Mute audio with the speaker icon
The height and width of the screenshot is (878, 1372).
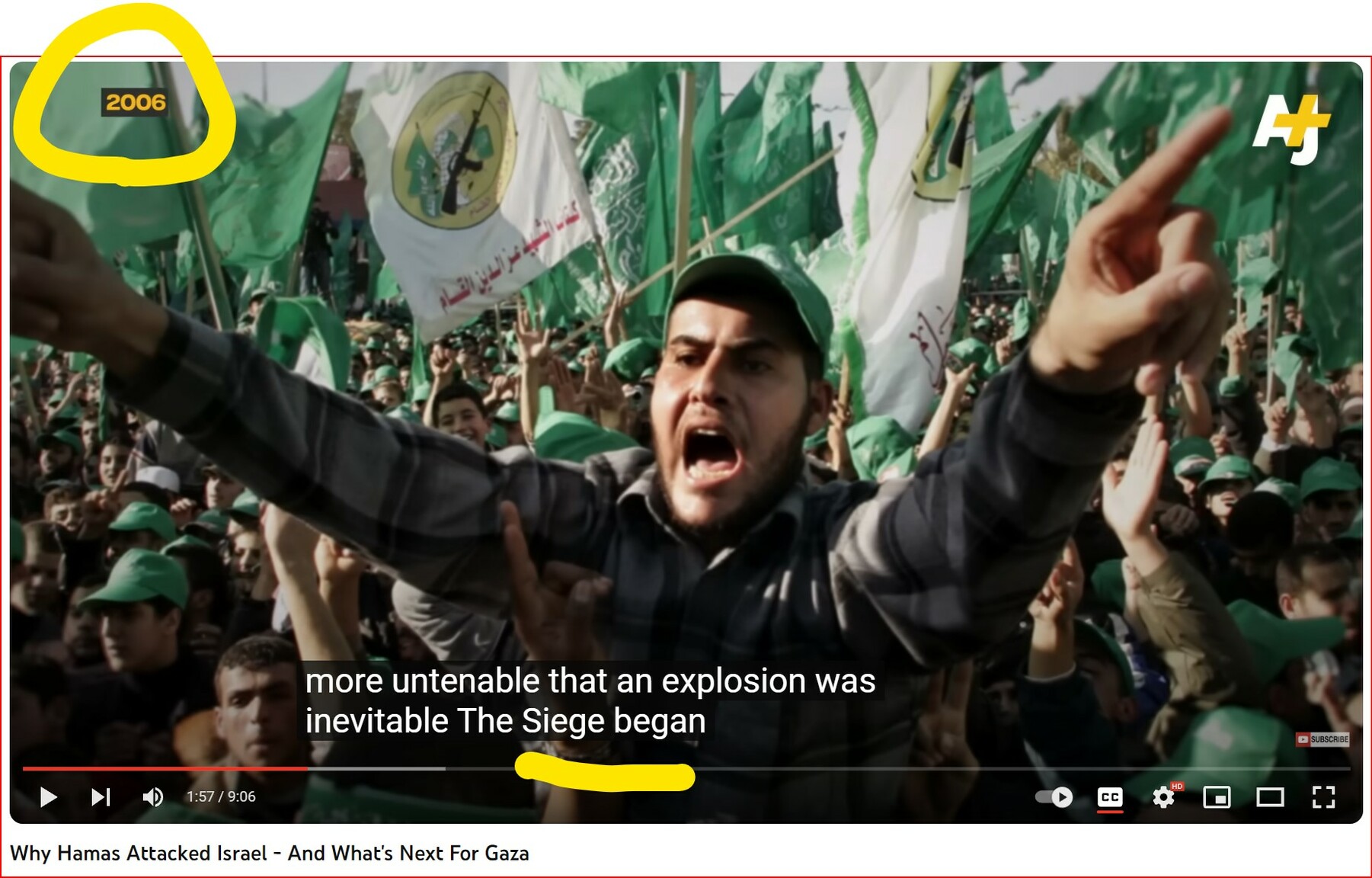(x=152, y=797)
